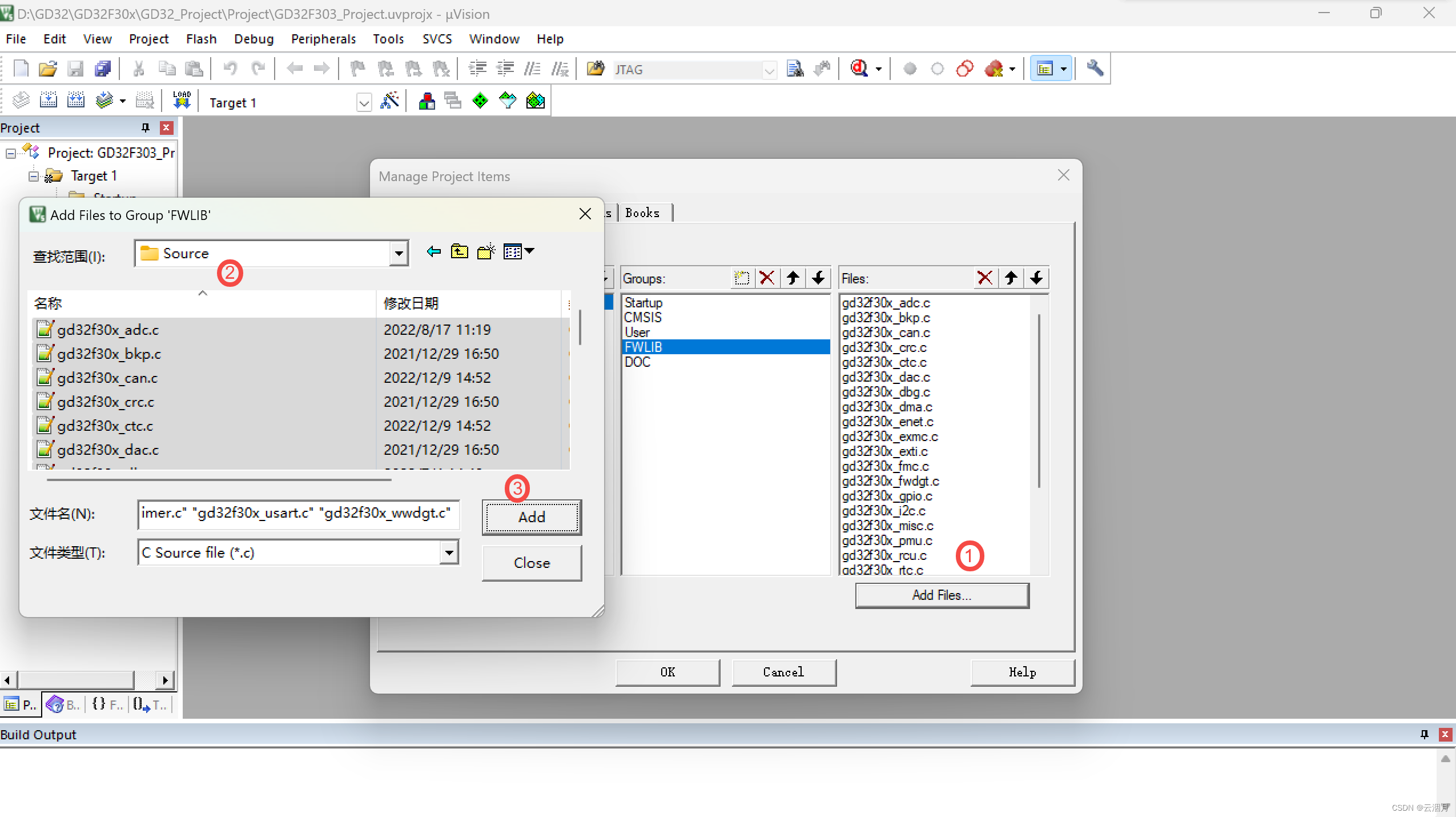Move group down with arrow icon

pyautogui.click(x=818, y=278)
